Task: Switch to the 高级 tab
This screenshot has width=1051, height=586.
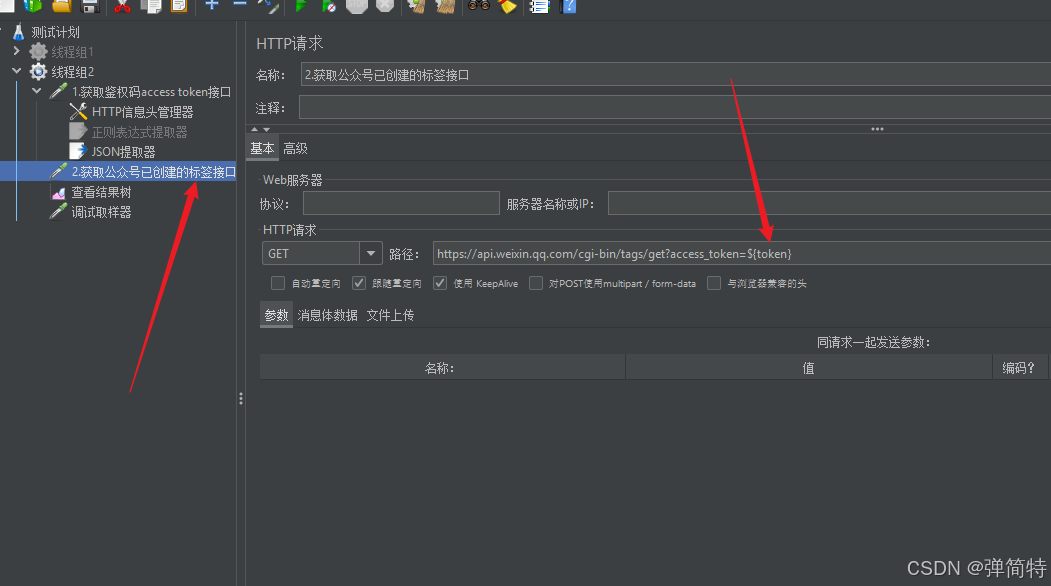Action: 295,147
